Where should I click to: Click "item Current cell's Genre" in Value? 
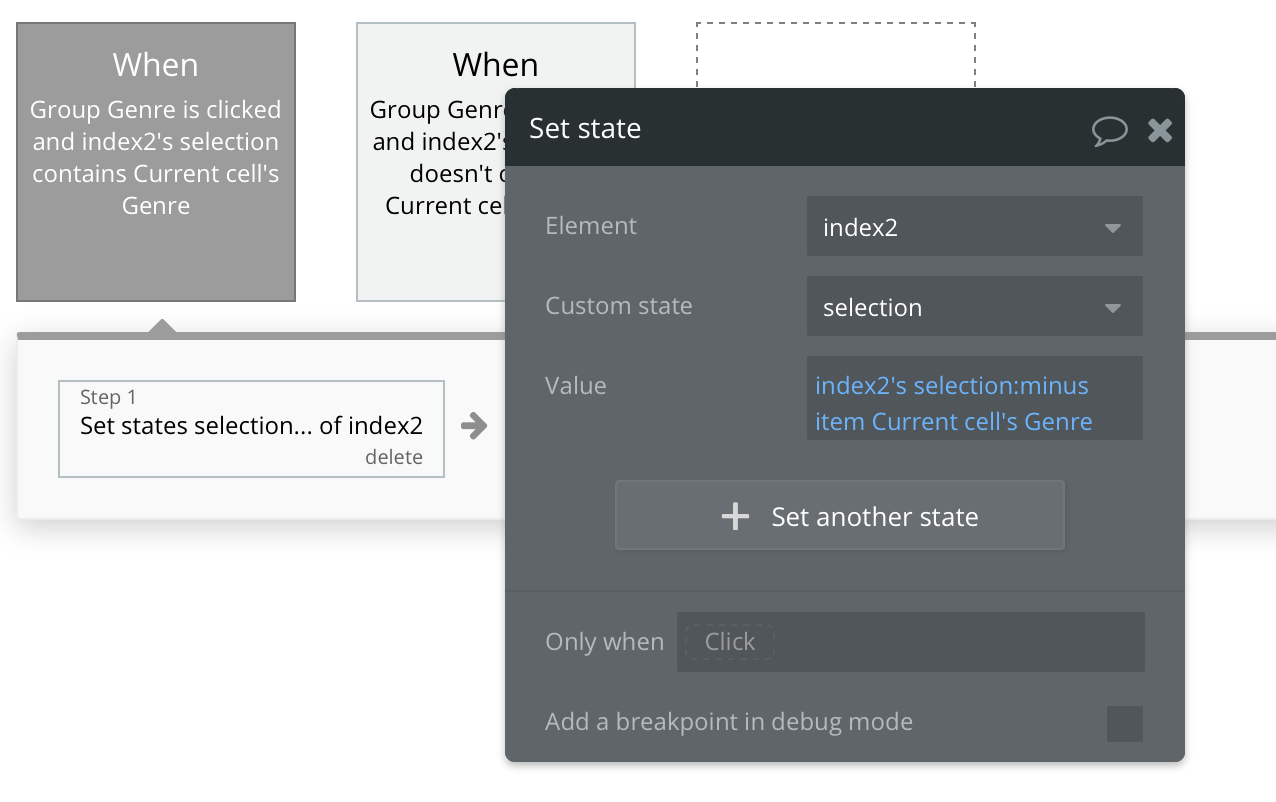(x=953, y=422)
